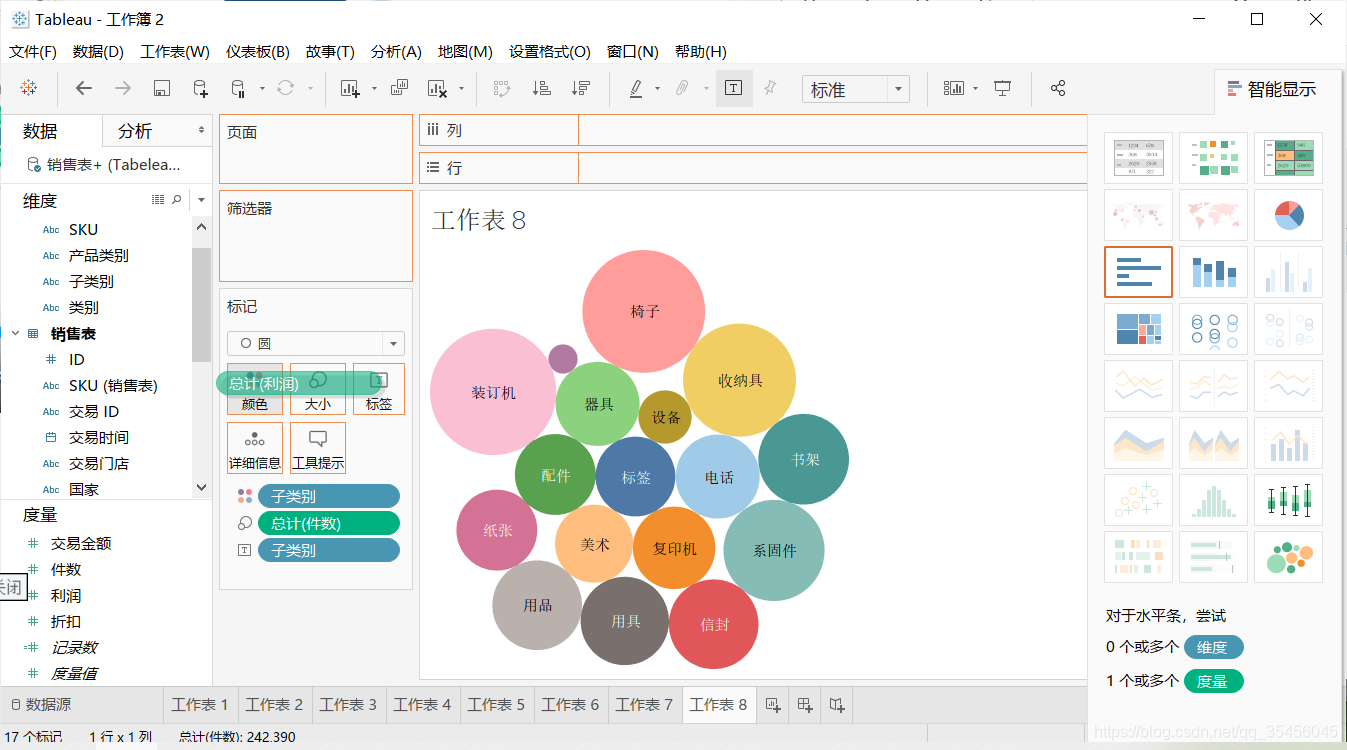1347x750 pixels.
Task: Sort descending using the toolbar icon
Action: click(580, 89)
